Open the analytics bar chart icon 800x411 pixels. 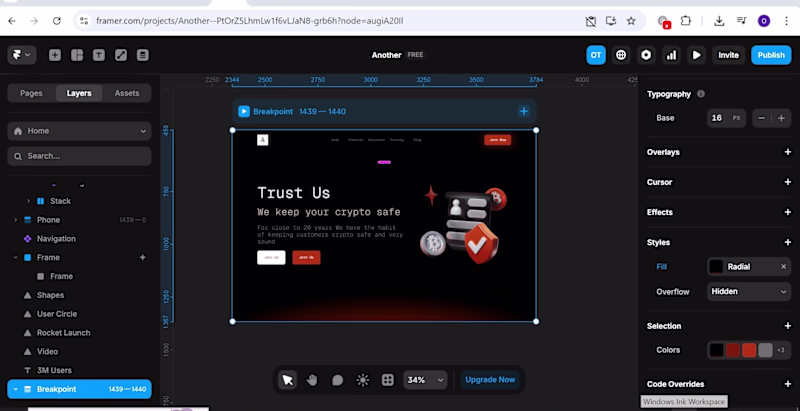pos(671,55)
